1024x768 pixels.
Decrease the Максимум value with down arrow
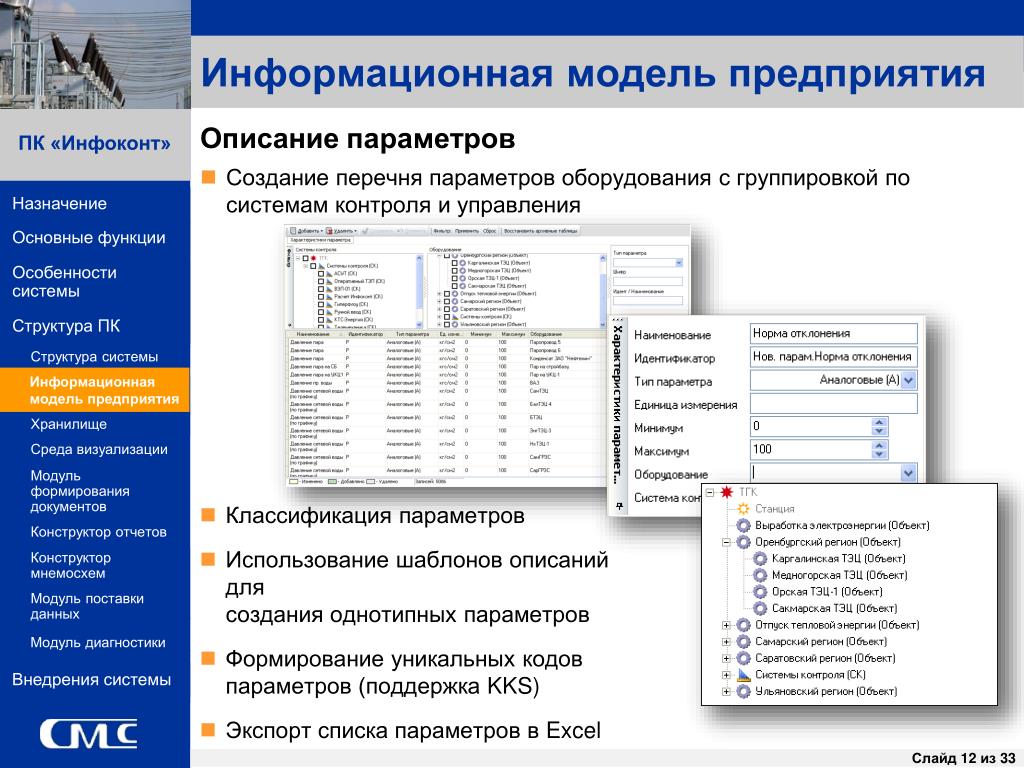pos(879,454)
